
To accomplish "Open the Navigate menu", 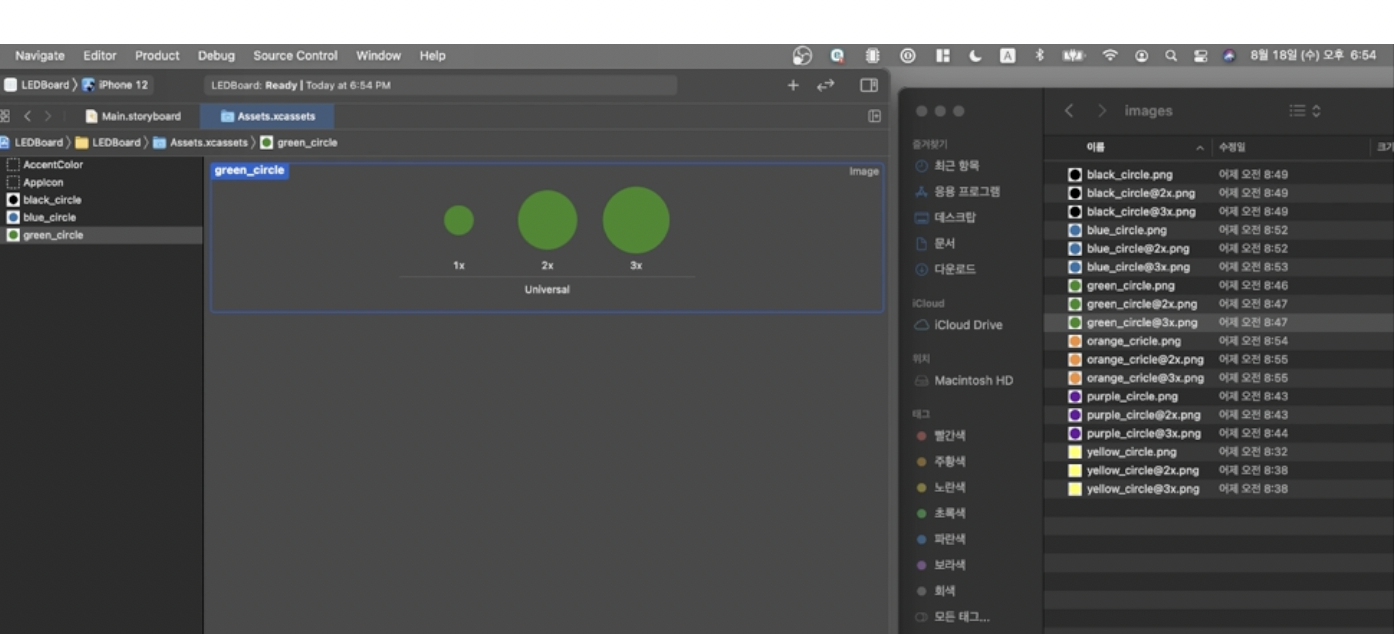I will click(40, 56).
